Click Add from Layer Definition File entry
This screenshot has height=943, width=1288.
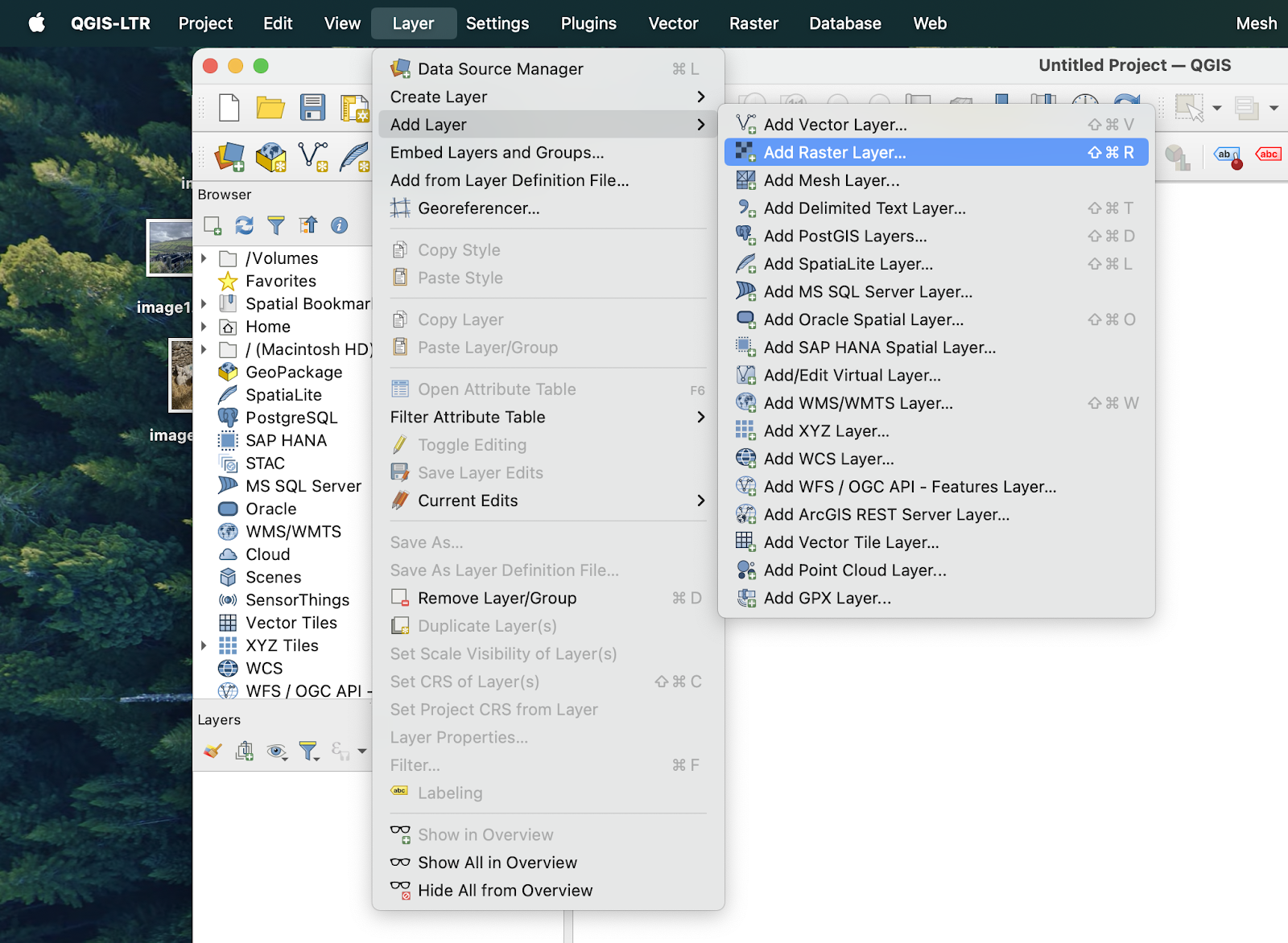pos(548,180)
